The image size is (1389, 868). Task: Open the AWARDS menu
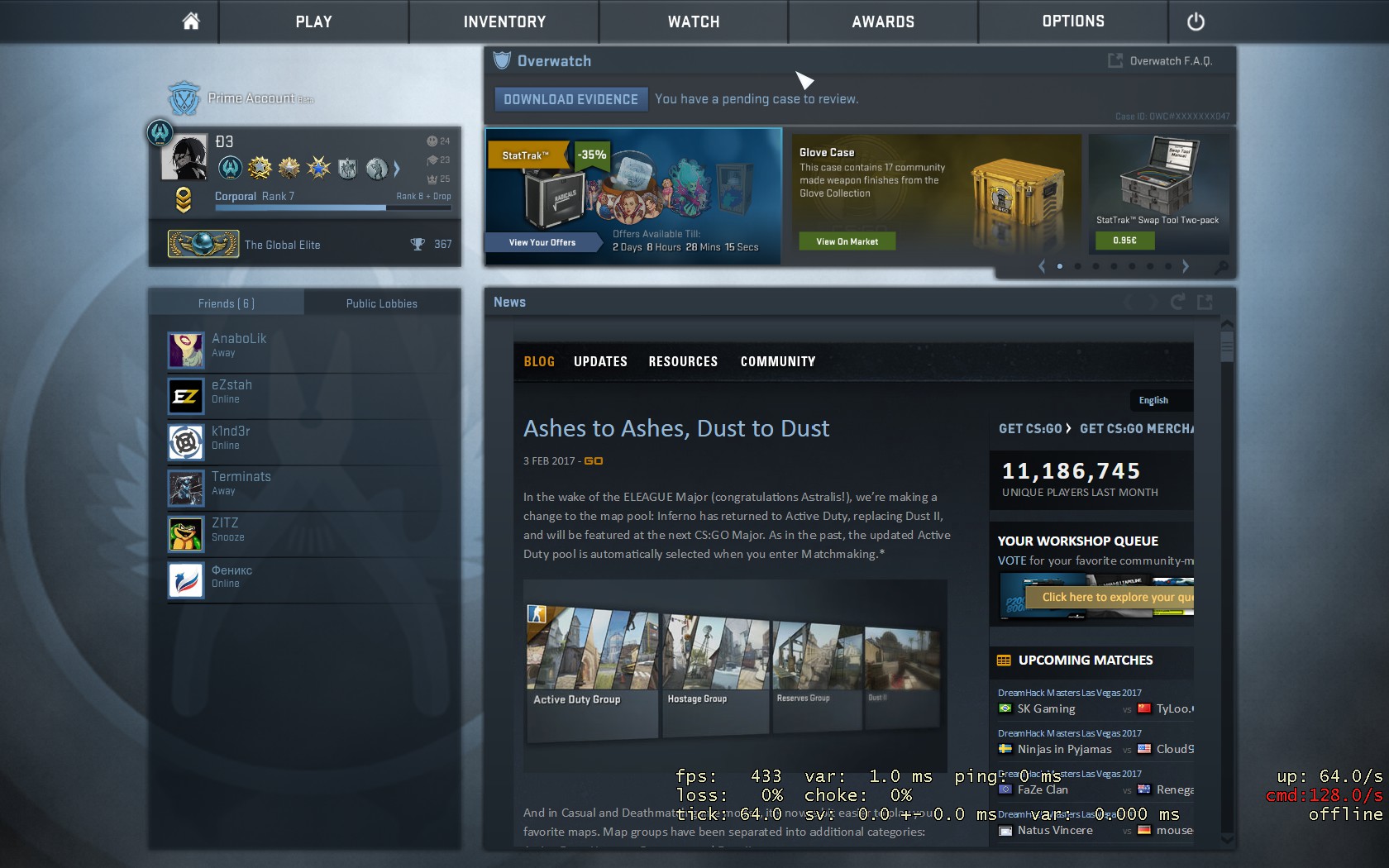click(883, 21)
